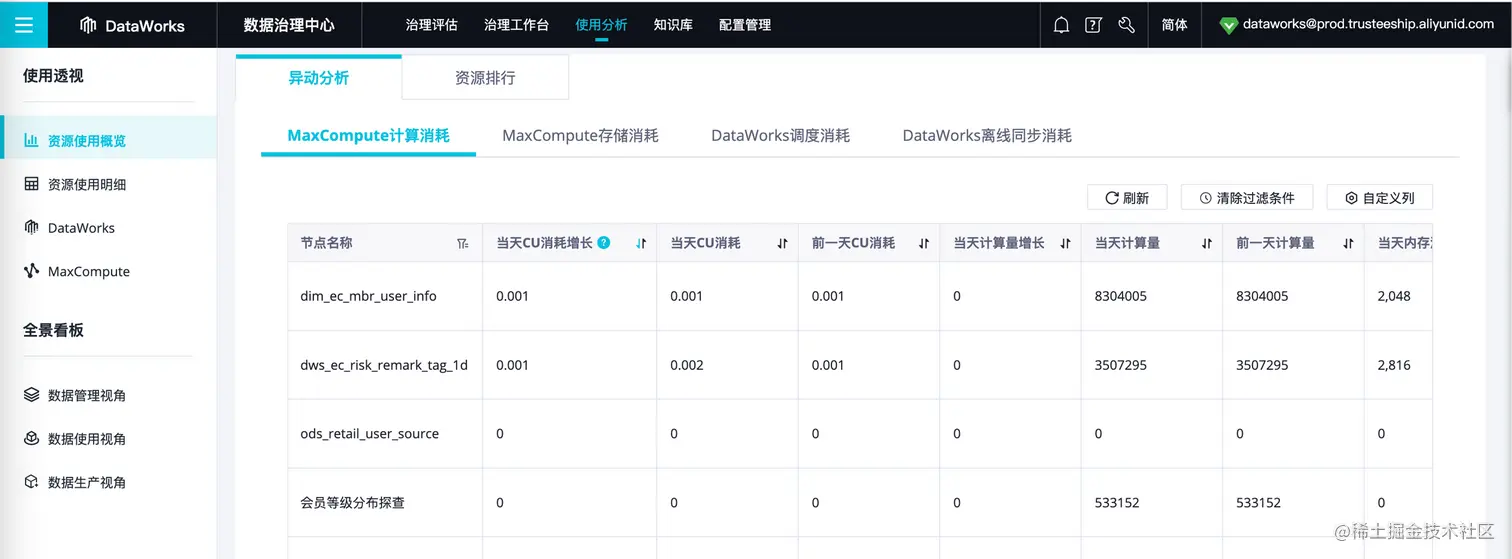Click the DataWorks logo
The height and width of the screenshot is (559, 1512).
click(x=132, y=25)
